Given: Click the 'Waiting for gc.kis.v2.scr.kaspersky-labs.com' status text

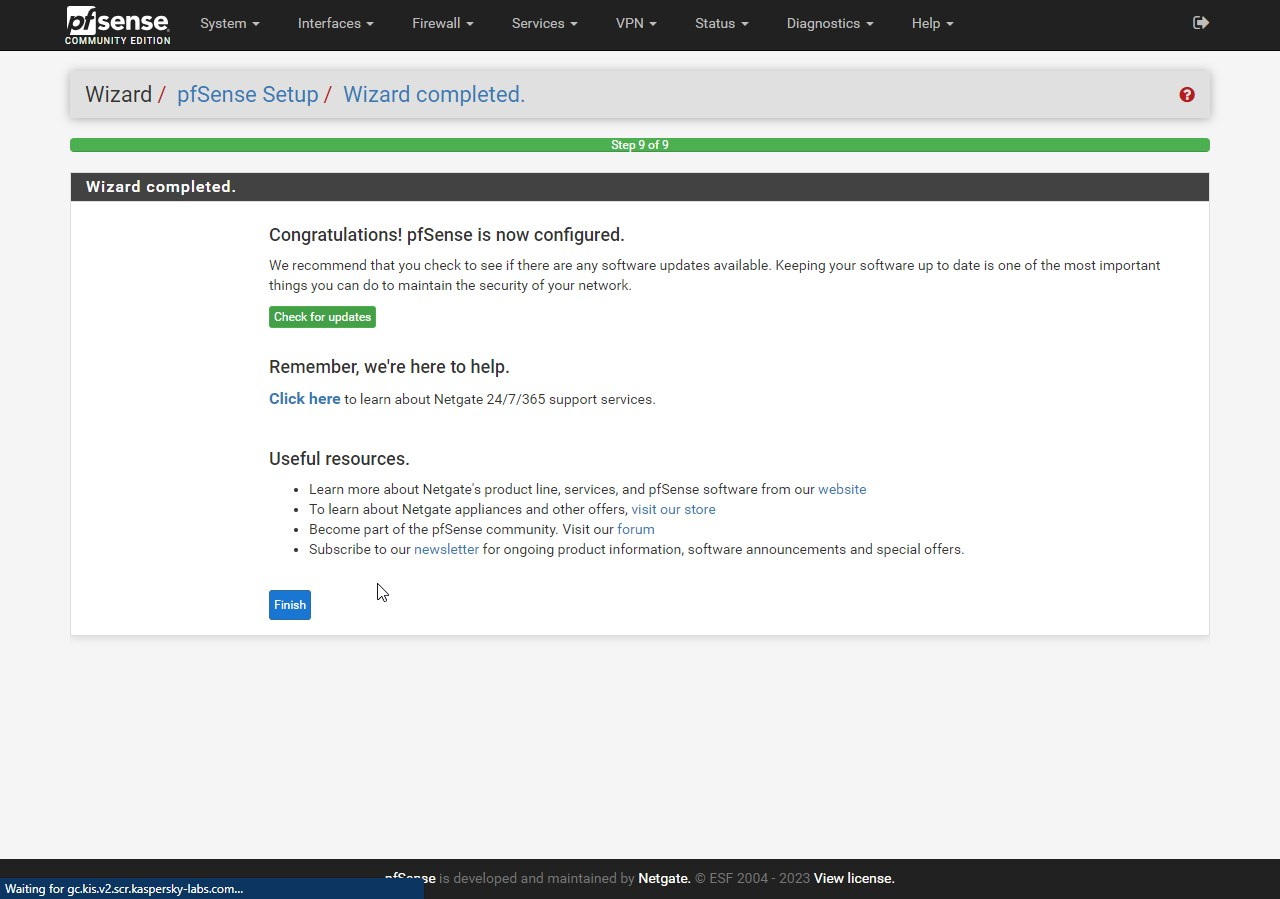Looking at the screenshot, I should (124, 889).
